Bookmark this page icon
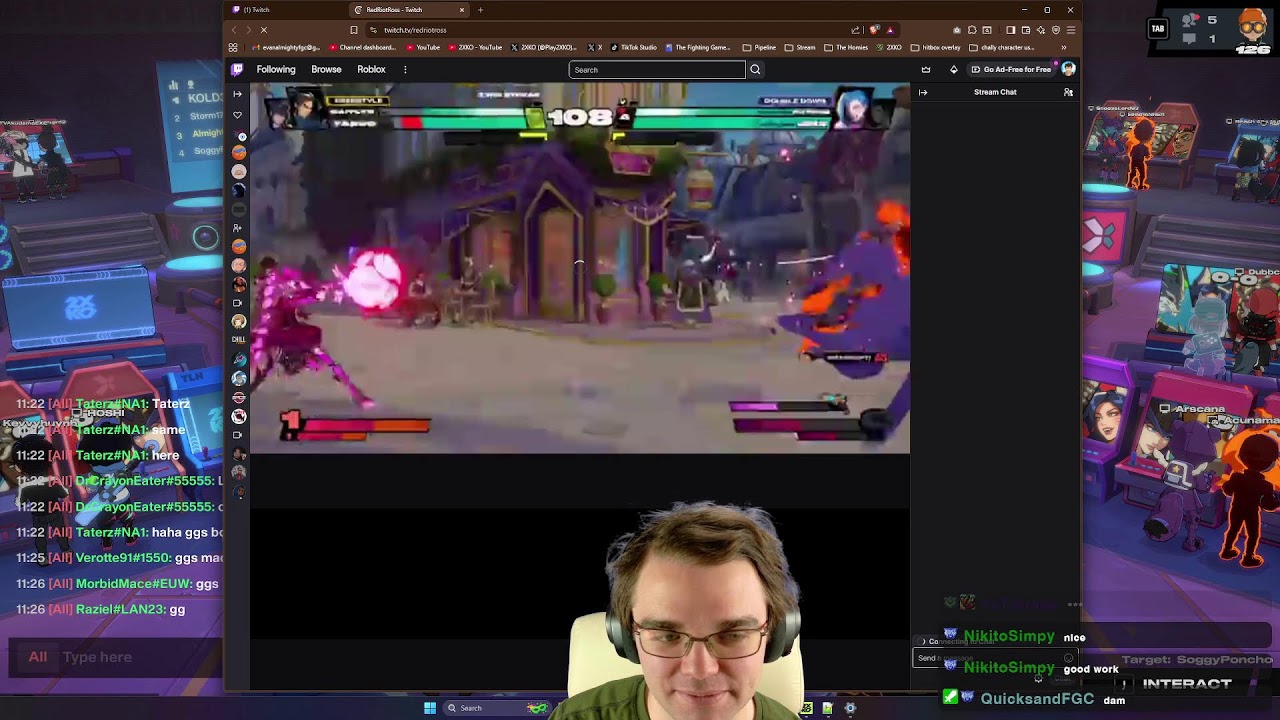This screenshot has width=1280, height=720. click(353, 30)
